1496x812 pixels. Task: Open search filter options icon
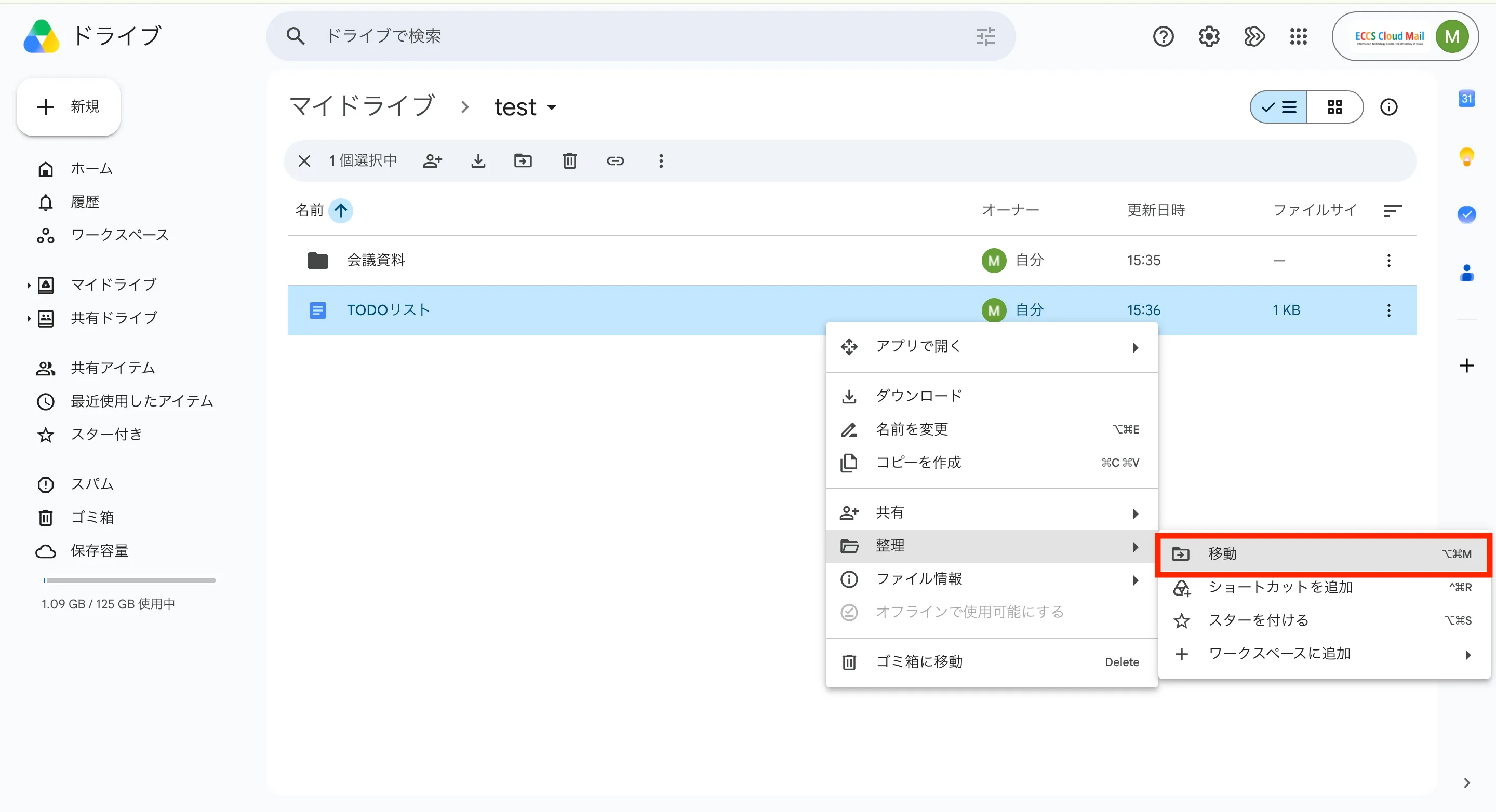985,36
